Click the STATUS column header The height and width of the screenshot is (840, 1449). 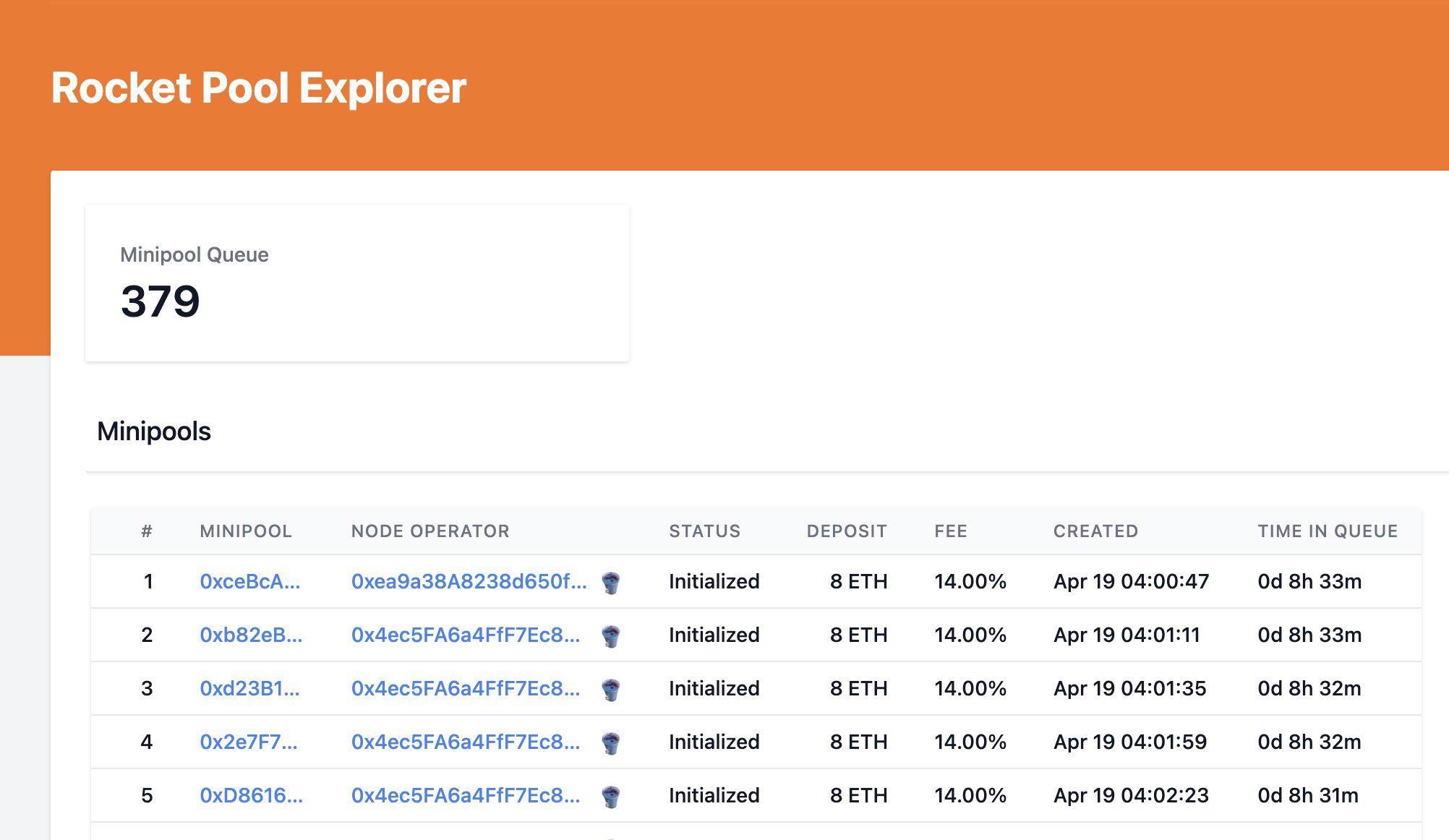705,531
